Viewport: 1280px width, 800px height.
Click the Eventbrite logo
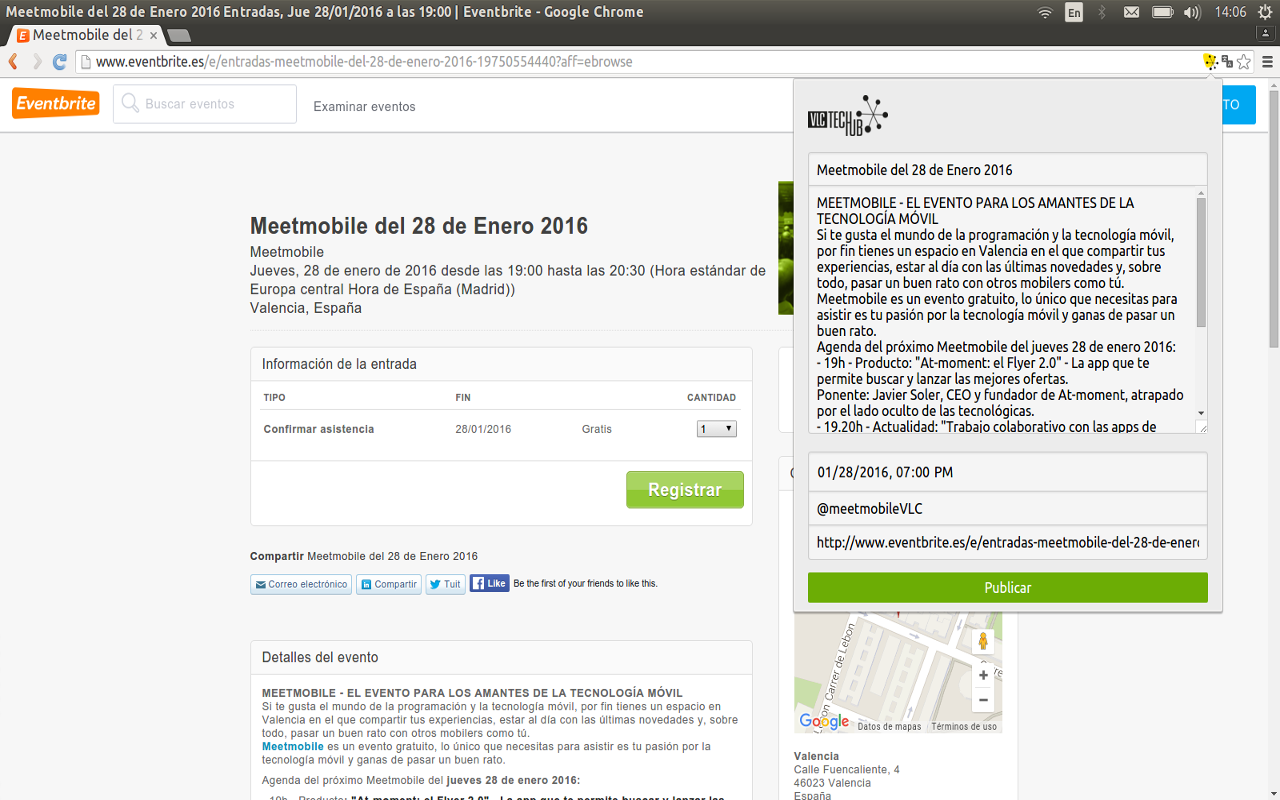click(56, 103)
